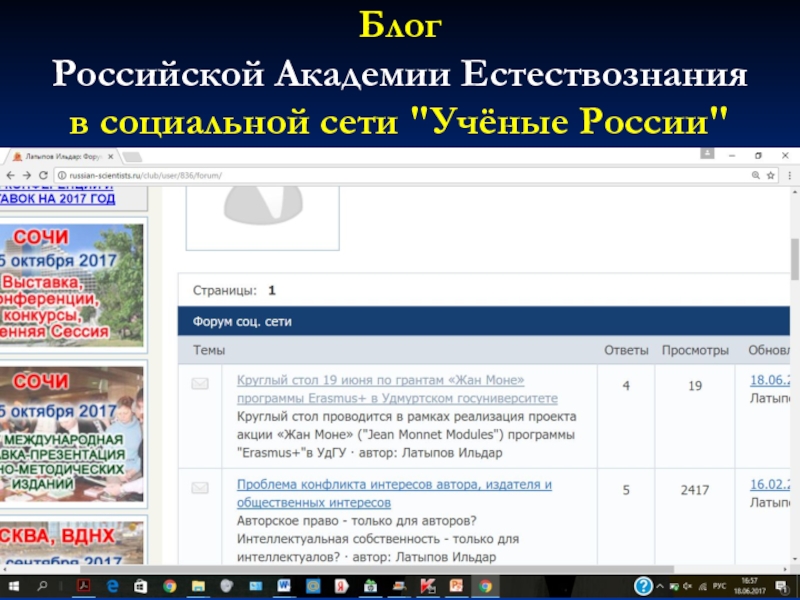The image size is (800, 600).
Task: Switch to the active Chrome window on the taskbar
Action: [485, 586]
